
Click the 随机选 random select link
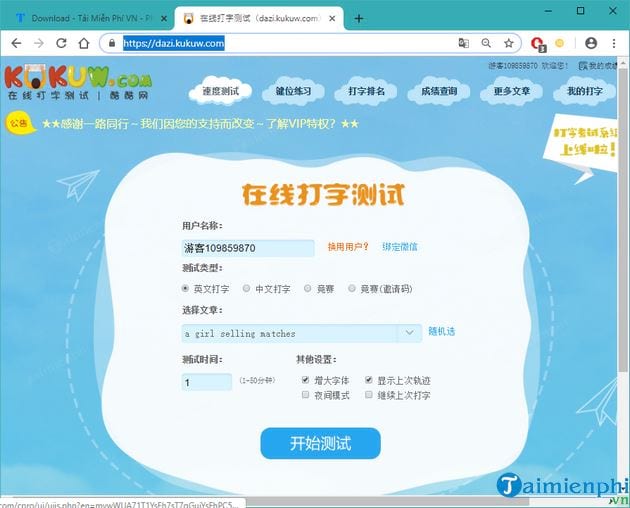441,332
